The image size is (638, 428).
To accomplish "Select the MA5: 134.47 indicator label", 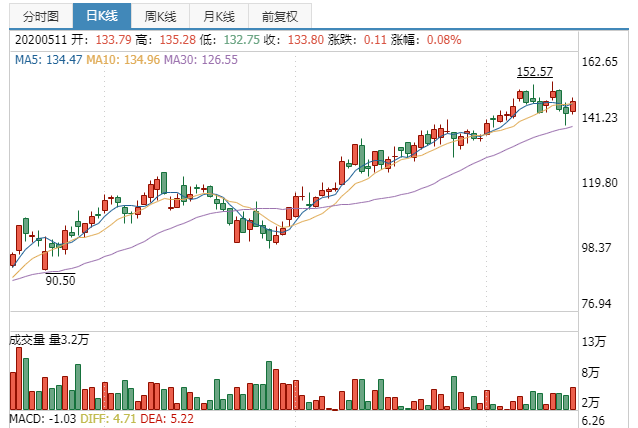I will click(48, 60).
